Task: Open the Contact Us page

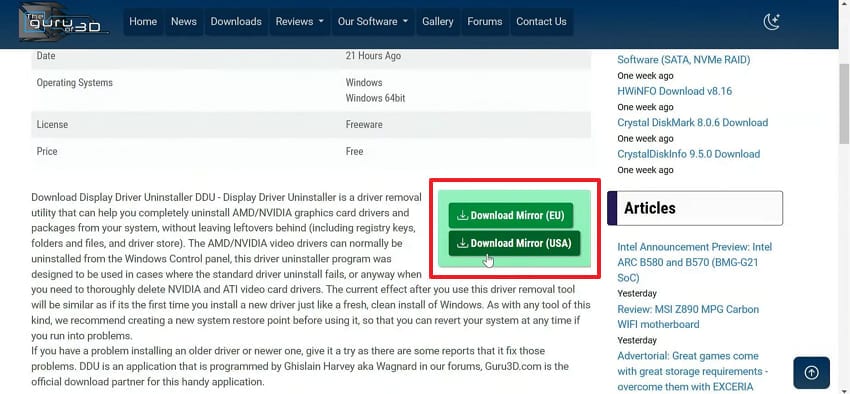Action: click(541, 22)
